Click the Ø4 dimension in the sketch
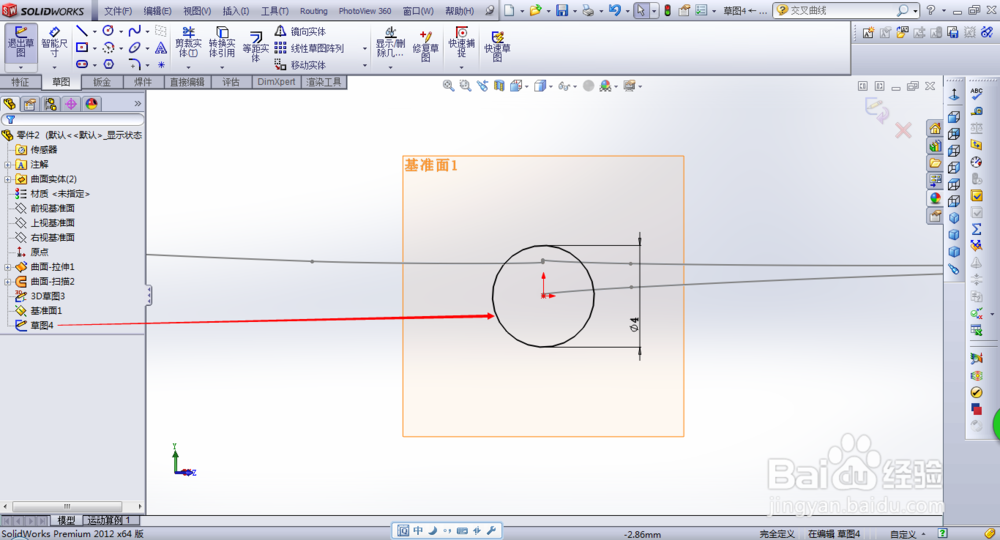 click(x=634, y=325)
